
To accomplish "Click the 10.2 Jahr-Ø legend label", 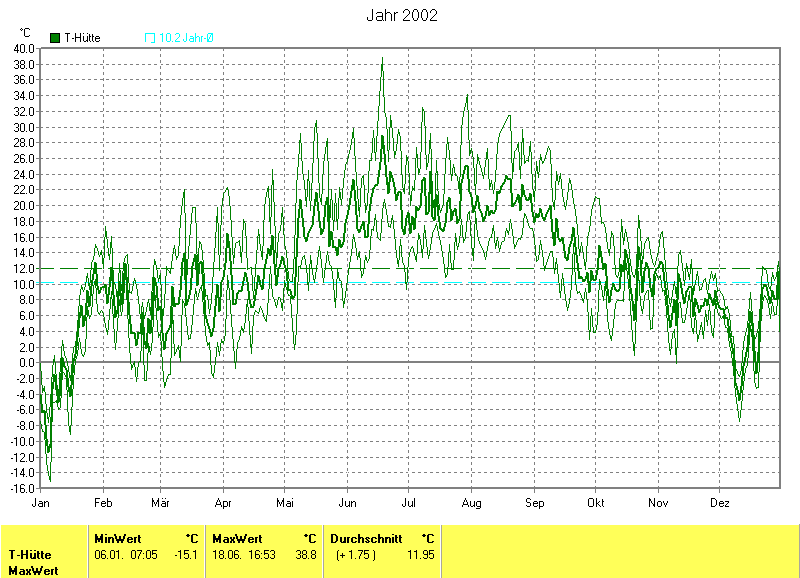I will click(187, 38).
